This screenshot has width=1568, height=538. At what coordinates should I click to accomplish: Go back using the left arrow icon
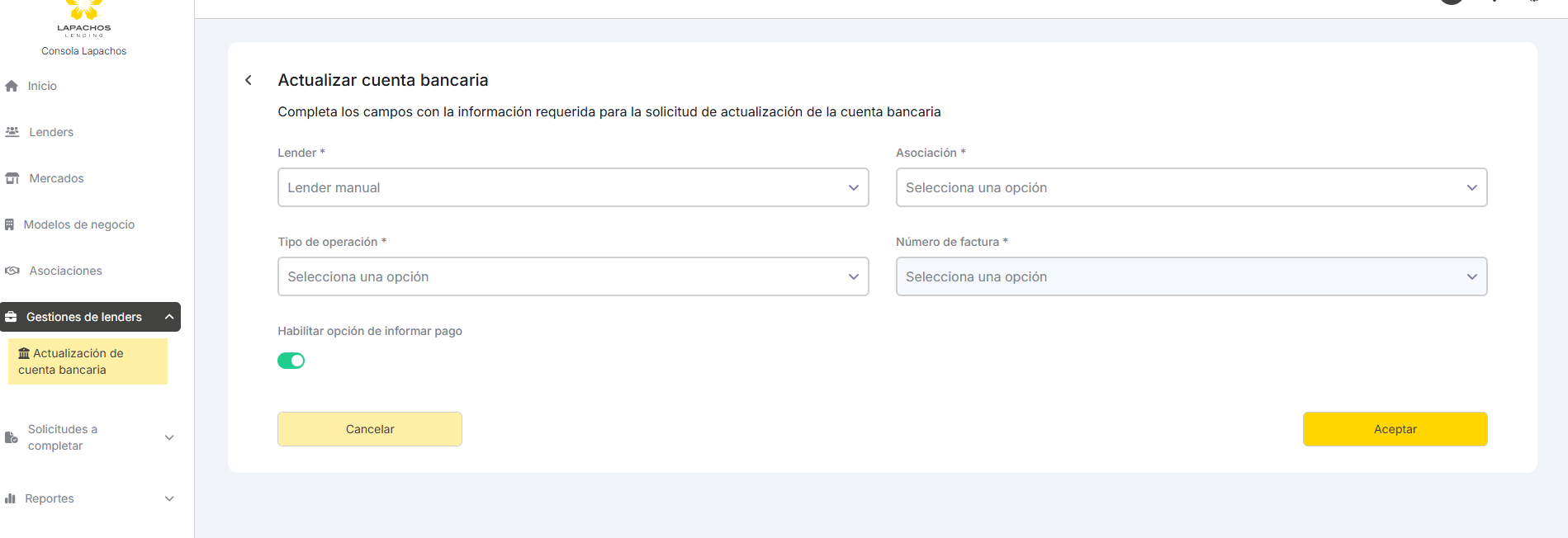[249, 80]
